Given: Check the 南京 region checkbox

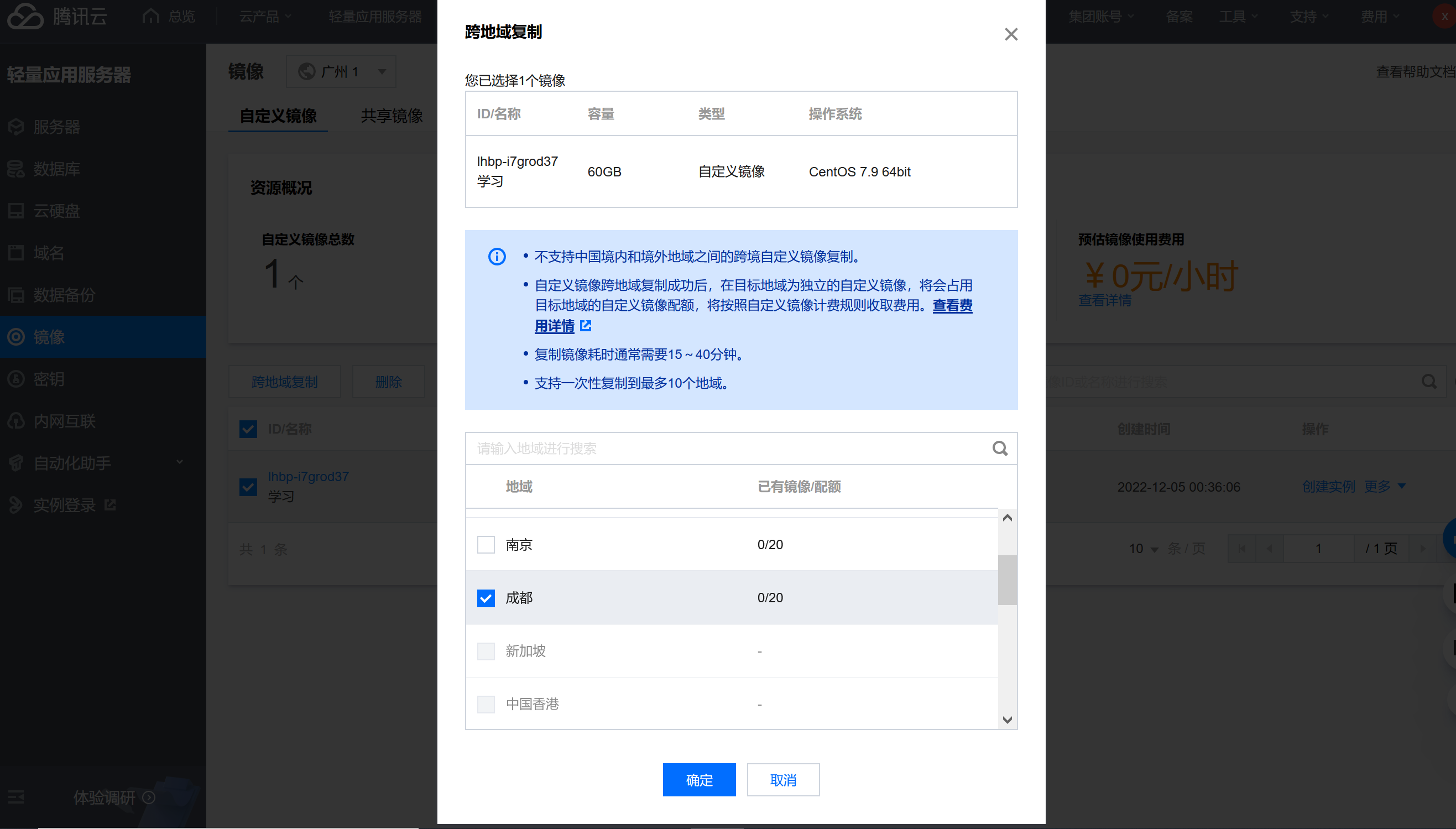Looking at the screenshot, I should click(x=486, y=545).
